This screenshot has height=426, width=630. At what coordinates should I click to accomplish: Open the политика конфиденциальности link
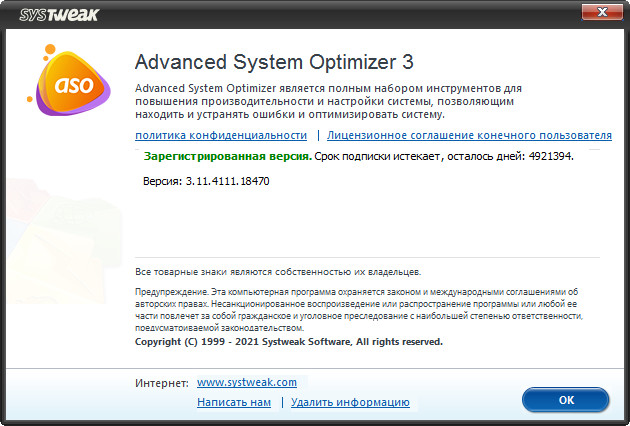tap(221, 135)
